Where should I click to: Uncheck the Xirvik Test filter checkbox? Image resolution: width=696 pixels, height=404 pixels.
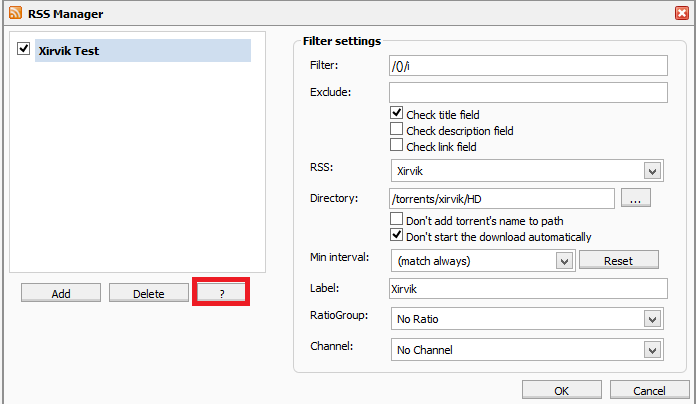(x=24, y=48)
